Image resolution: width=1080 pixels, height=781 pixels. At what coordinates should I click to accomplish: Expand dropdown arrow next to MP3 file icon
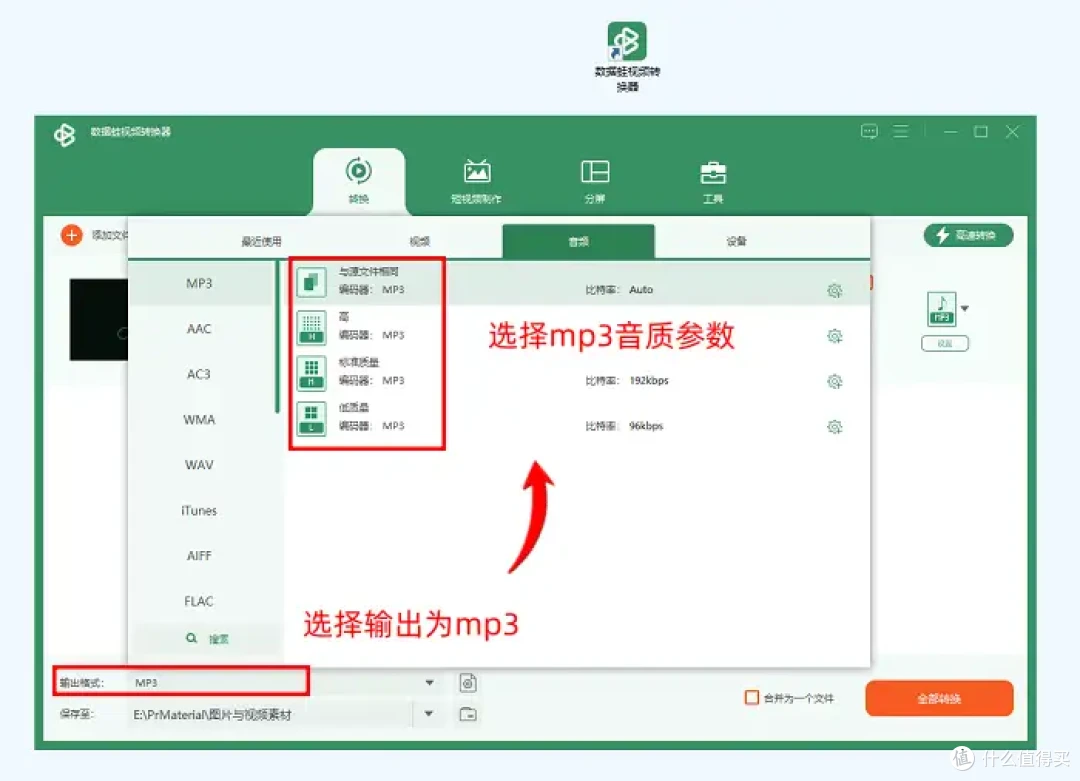tap(965, 309)
